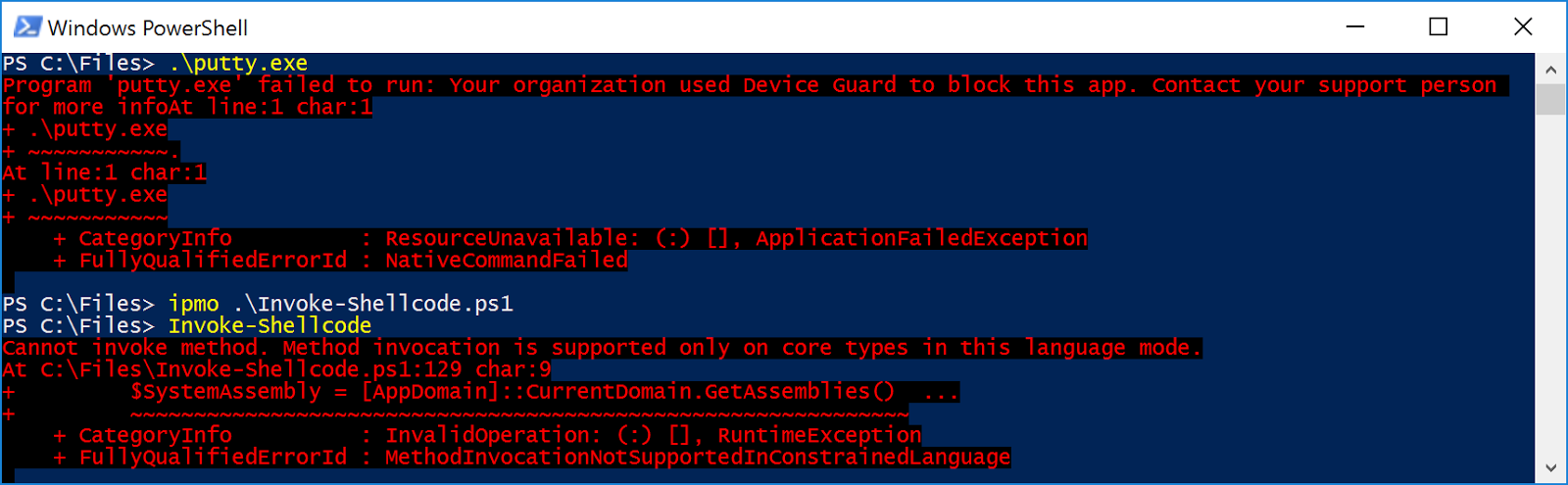Click the PowerShell icon in the title bar
Viewport: 1568px width, 485px height.
[x=27, y=26]
